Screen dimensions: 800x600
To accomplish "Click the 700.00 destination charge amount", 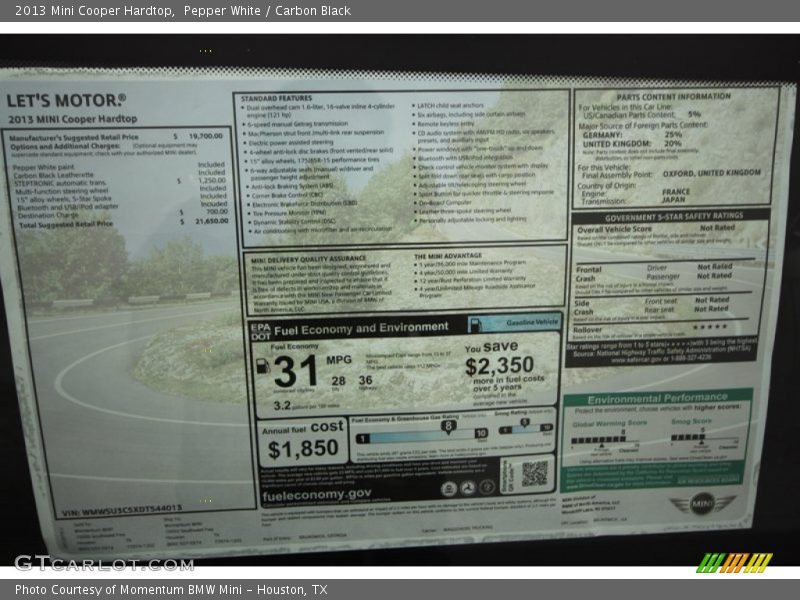I will point(217,212).
